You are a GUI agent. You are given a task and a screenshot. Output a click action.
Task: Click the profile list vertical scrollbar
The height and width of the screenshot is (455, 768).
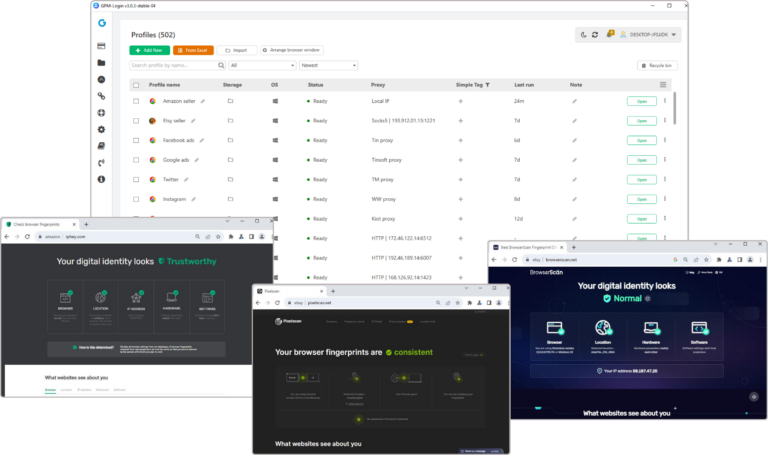click(x=674, y=108)
